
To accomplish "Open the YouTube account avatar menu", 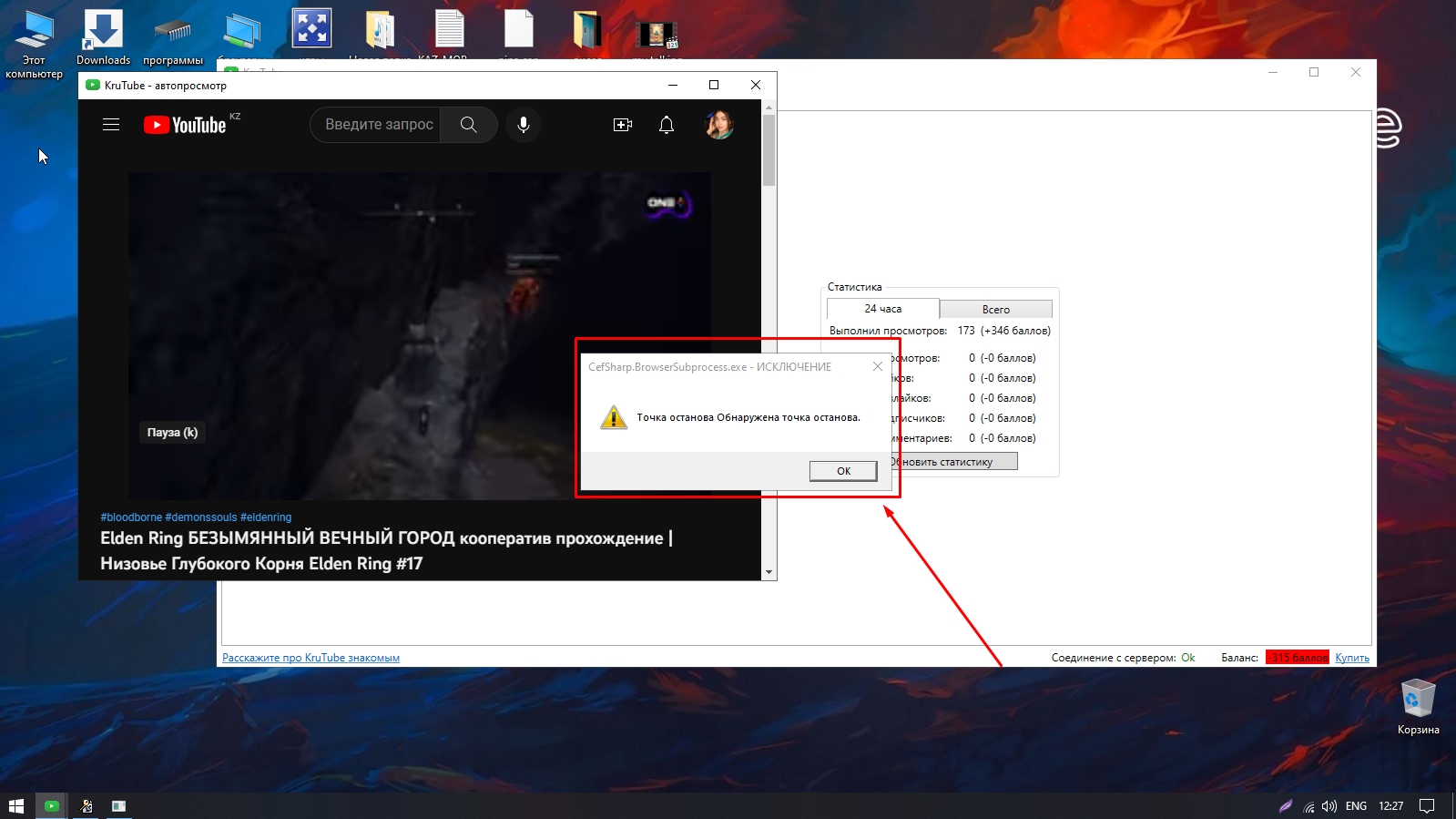I will [719, 125].
